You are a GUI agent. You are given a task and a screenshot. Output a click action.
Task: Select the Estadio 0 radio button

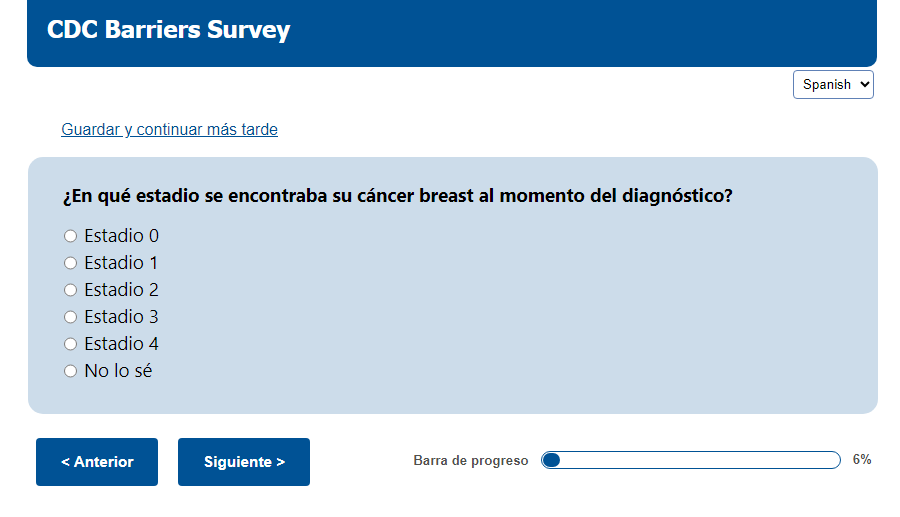[x=70, y=236]
